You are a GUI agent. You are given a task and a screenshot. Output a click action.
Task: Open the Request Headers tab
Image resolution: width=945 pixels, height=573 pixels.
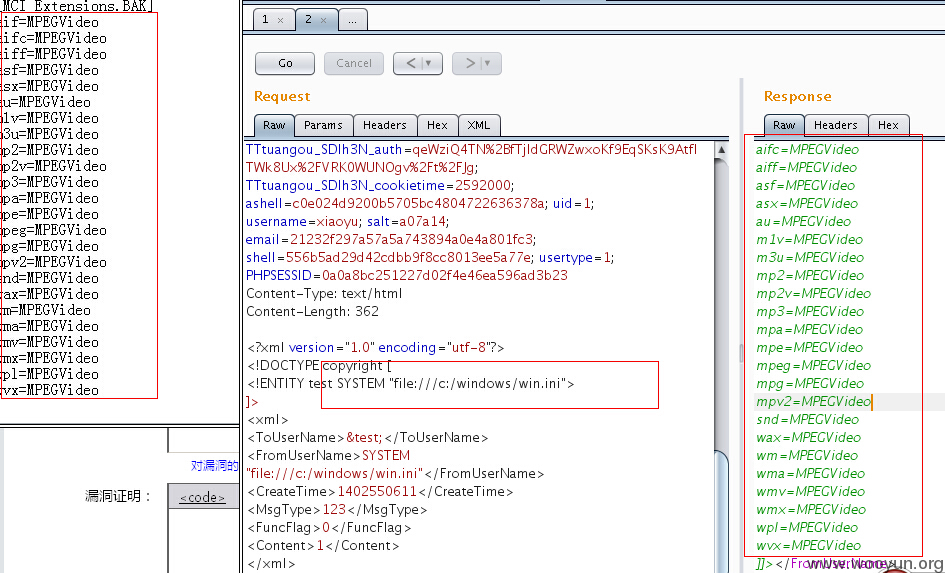[x=385, y=125]
